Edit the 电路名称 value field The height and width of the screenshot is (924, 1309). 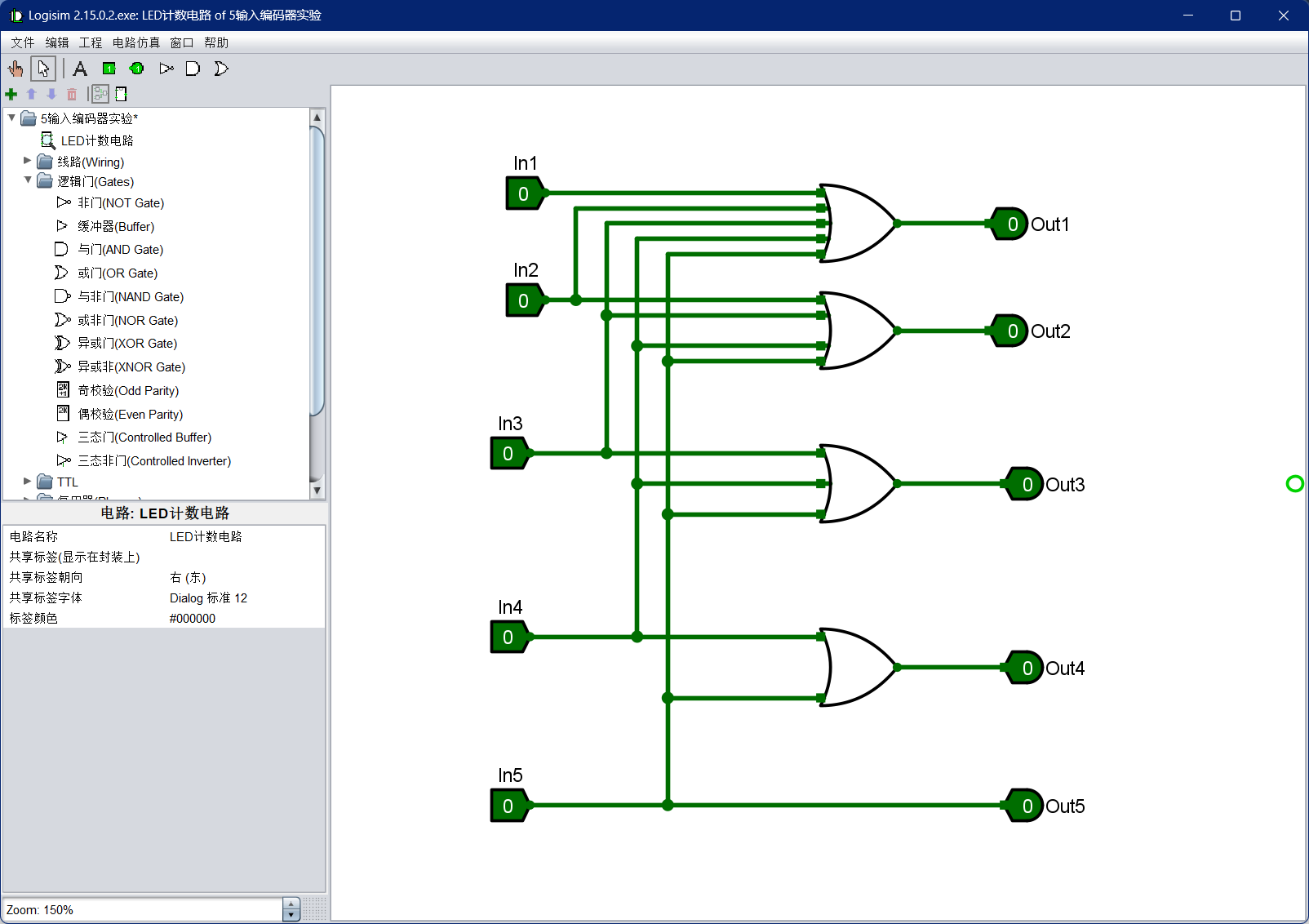(245, 536)
